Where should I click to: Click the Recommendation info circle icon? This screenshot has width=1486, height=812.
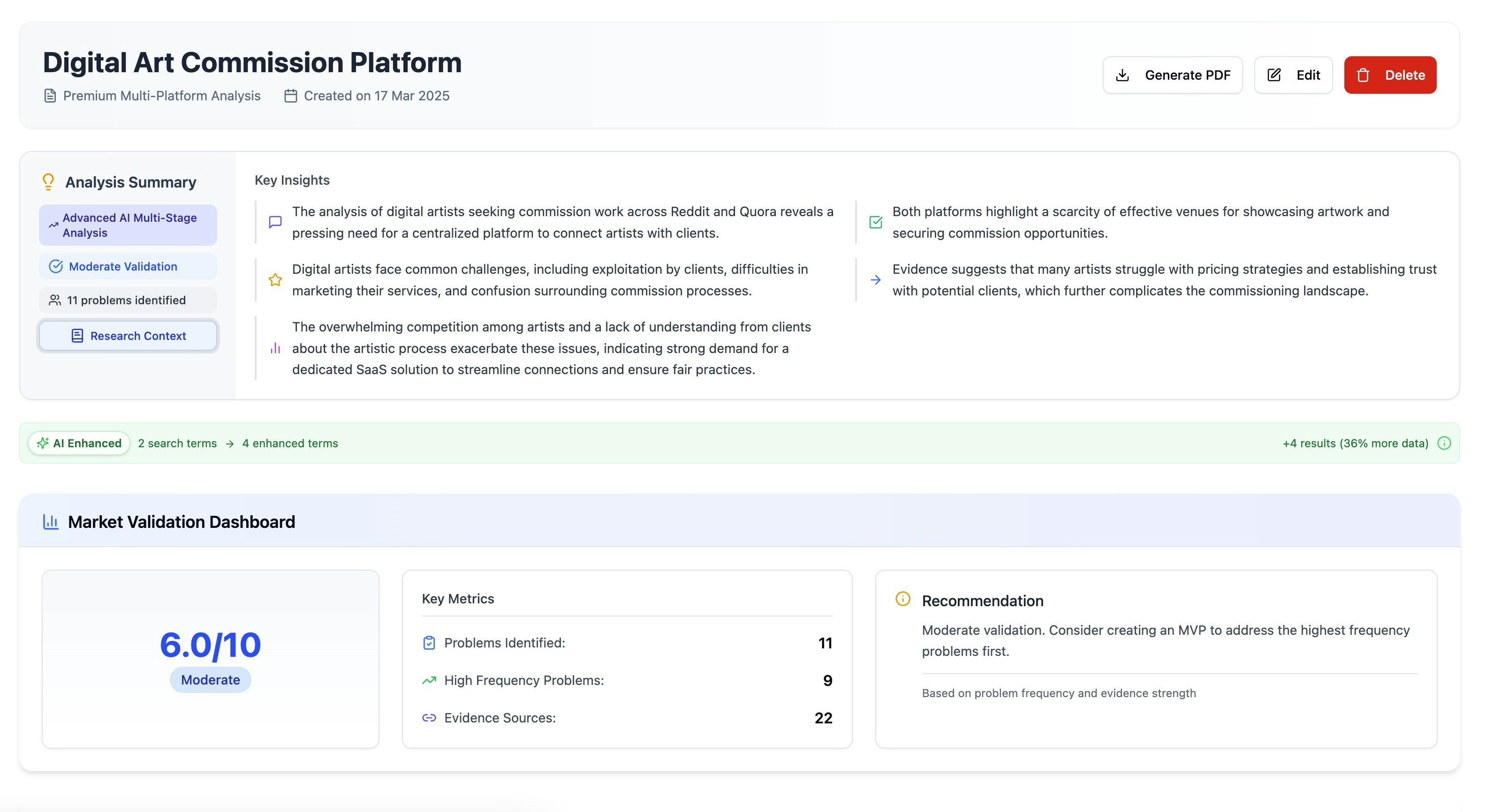pos(902,599)
